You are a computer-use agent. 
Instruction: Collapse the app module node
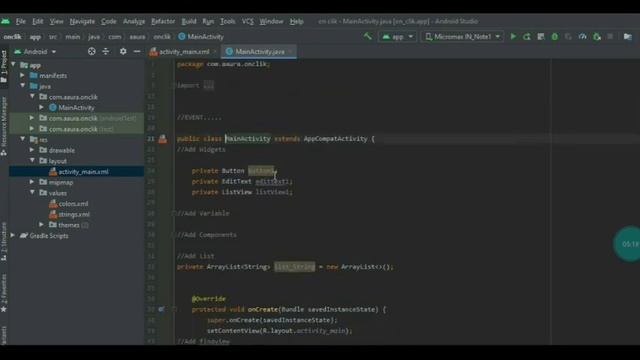(13, 64)
